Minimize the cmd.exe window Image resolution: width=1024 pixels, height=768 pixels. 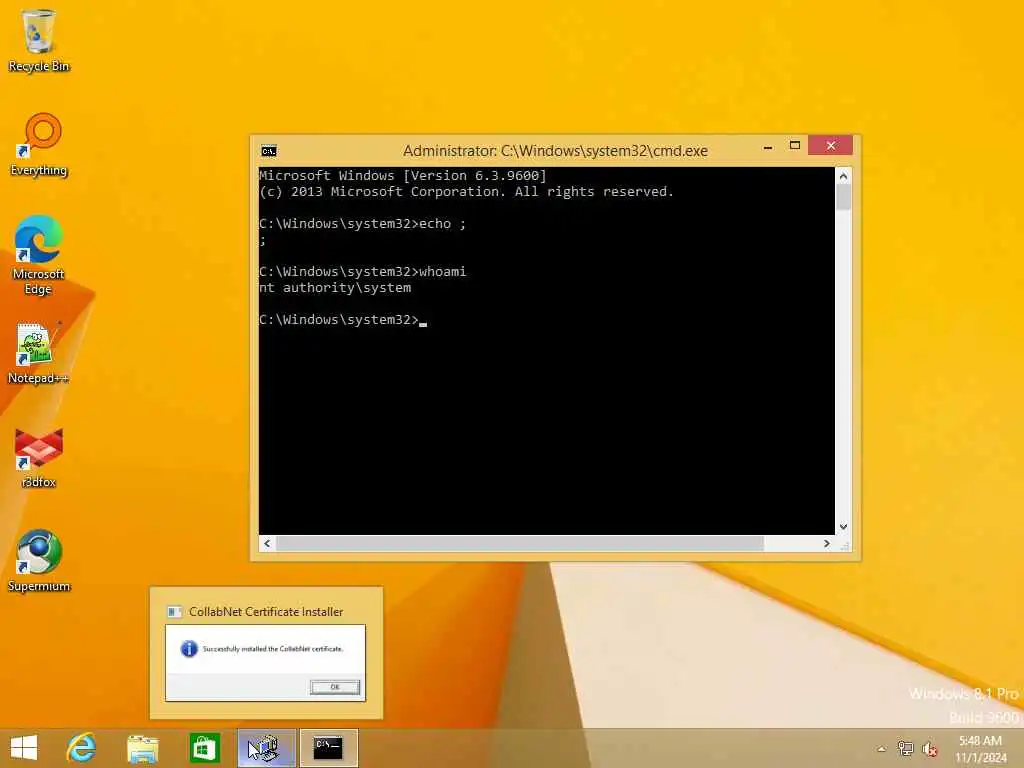point(768,146)
